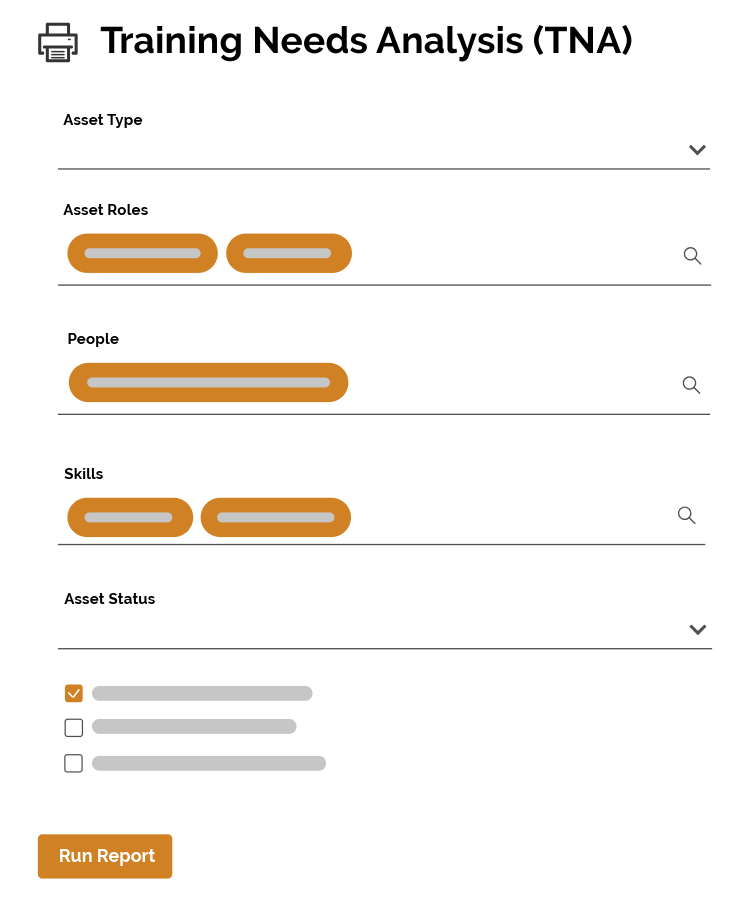Check the third checkbox in the list
Screen dimensions: 750x900
[x=73, y=763]
